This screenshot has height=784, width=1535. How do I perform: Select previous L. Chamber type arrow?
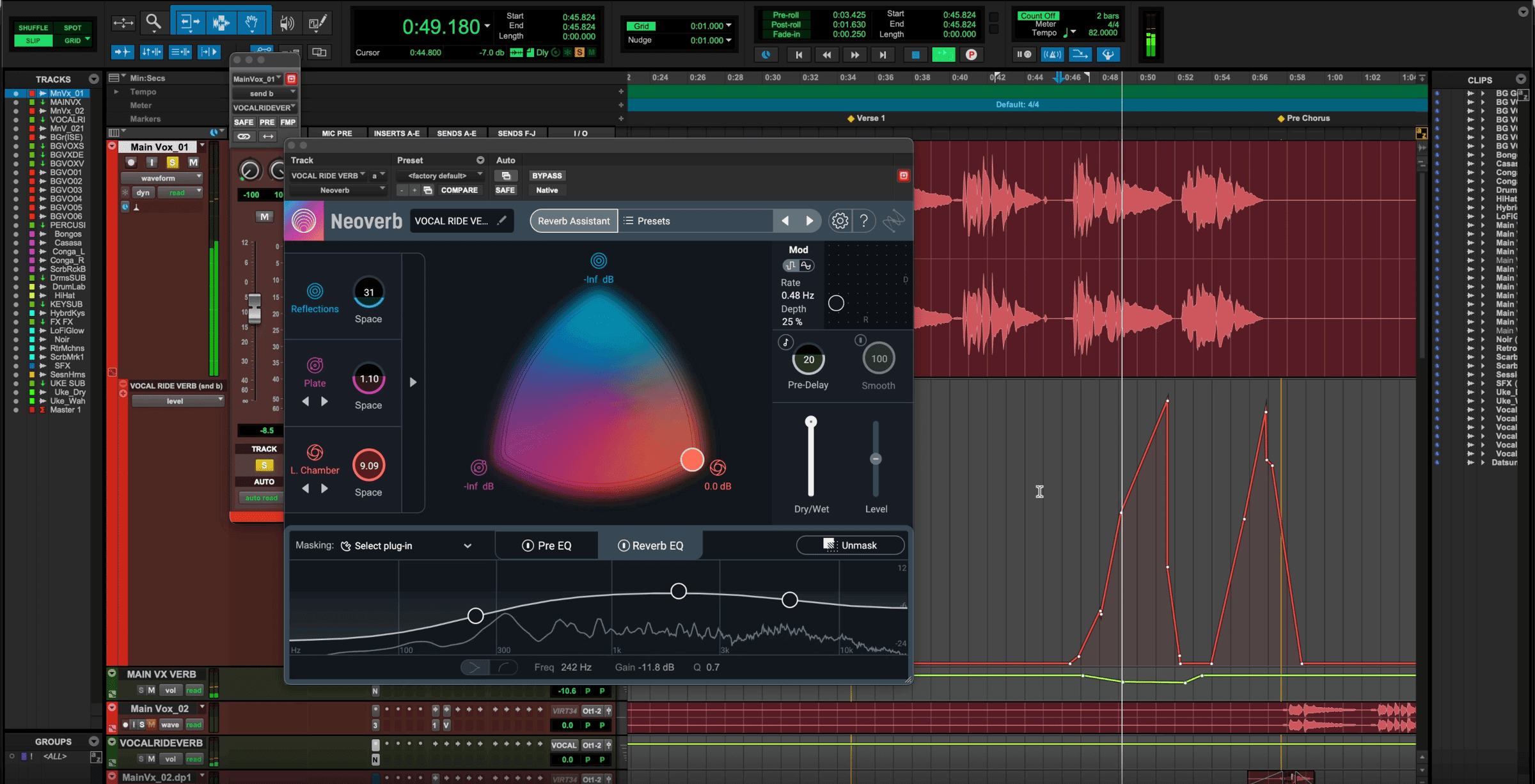pos(305,489)
